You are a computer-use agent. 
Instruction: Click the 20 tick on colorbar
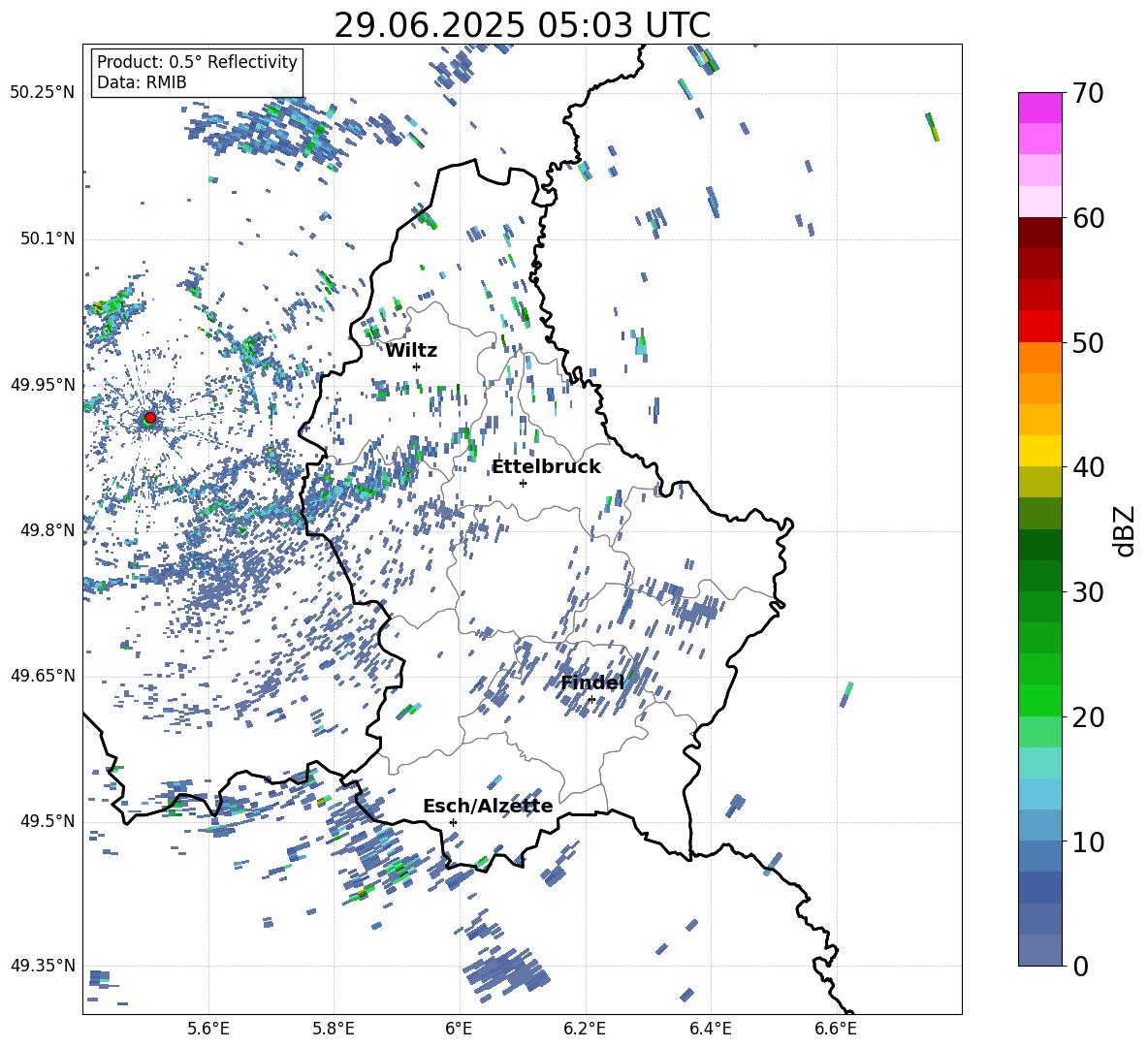coord(1088,717)
